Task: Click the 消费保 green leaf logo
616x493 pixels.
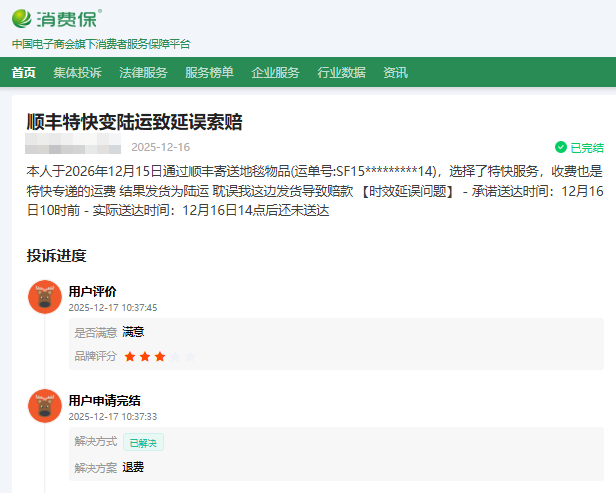Action: (24, 18)
